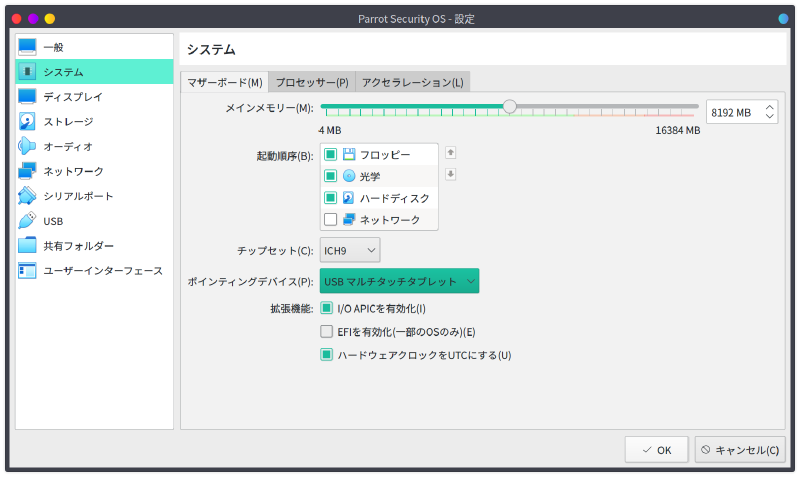
Task: Select ディスプレイ in the sidebar
Action: [x=94, y=96]
